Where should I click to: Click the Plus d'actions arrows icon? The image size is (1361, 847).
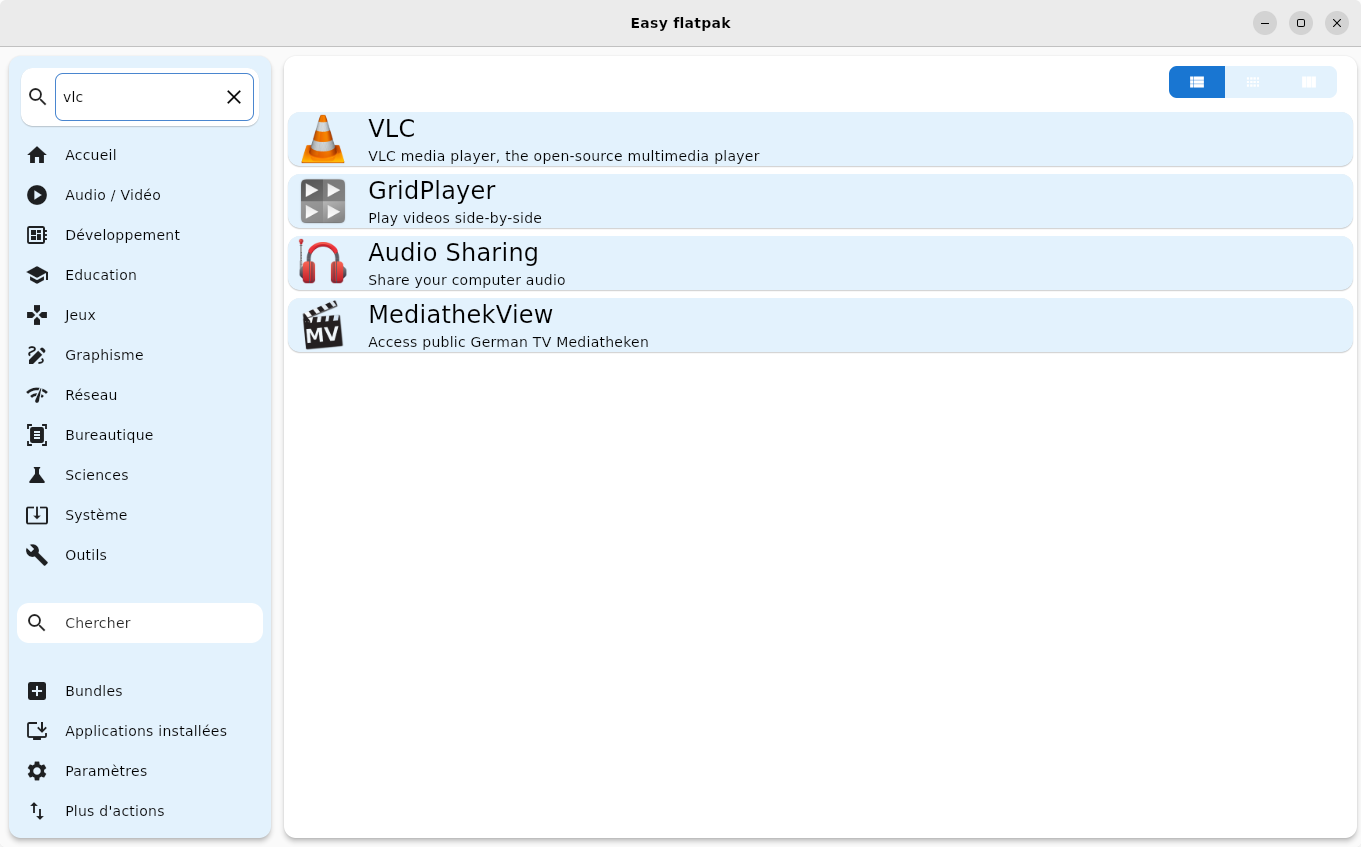[37, 811]
